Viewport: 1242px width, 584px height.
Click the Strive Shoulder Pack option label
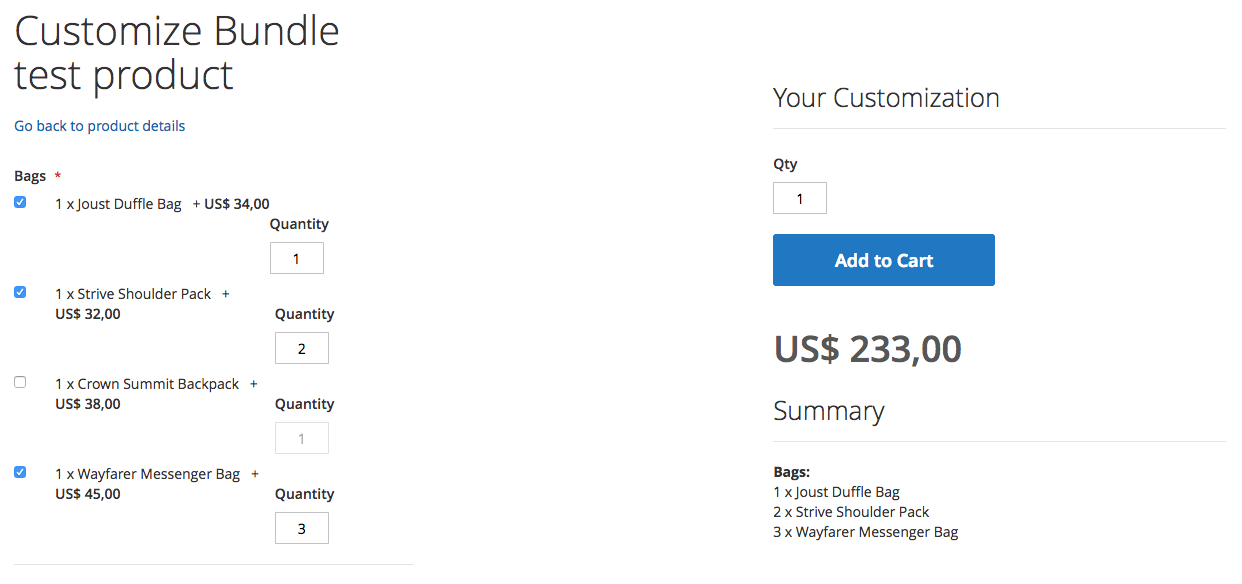(133, 294)
